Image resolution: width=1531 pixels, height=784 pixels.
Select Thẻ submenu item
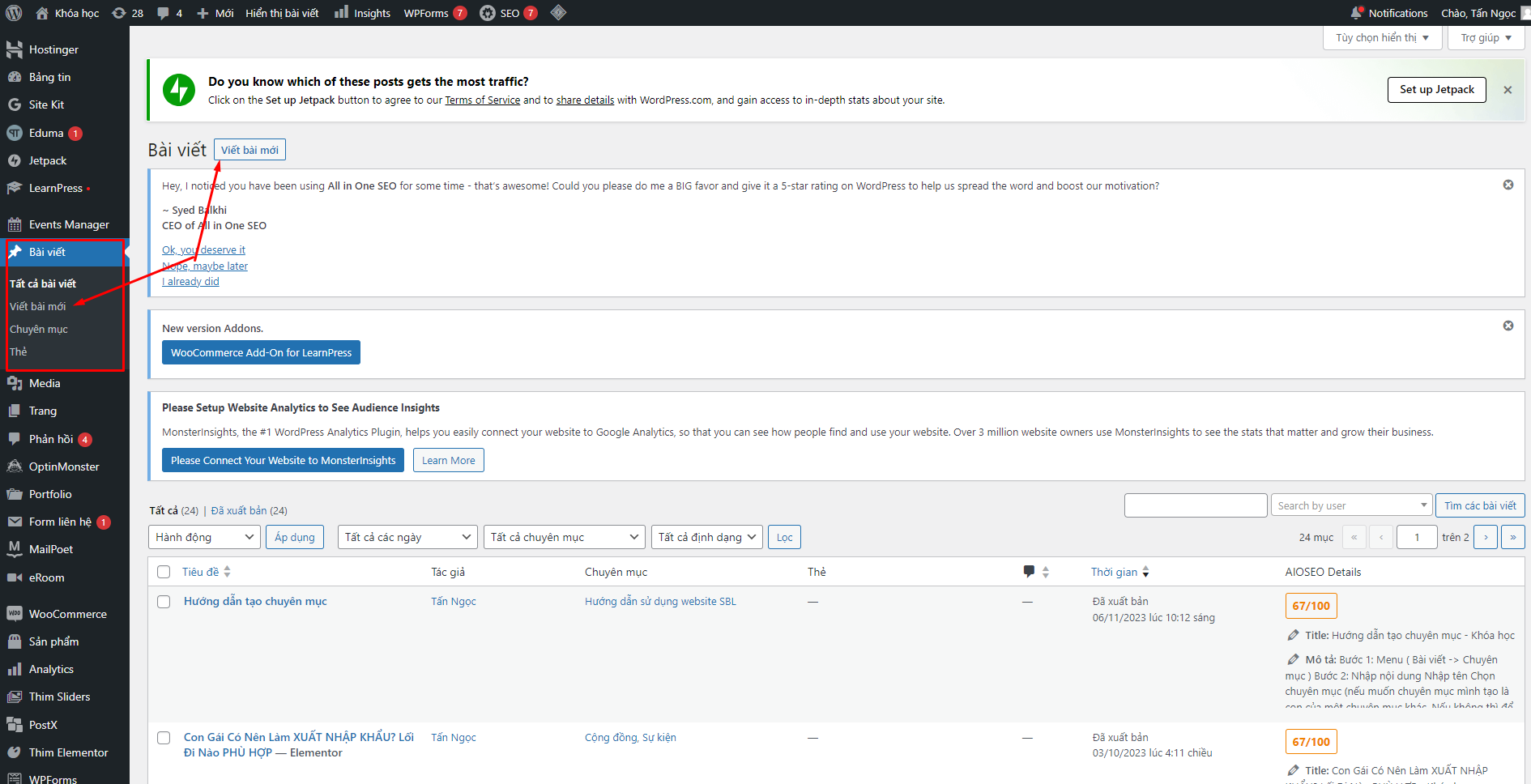(19, 352)
